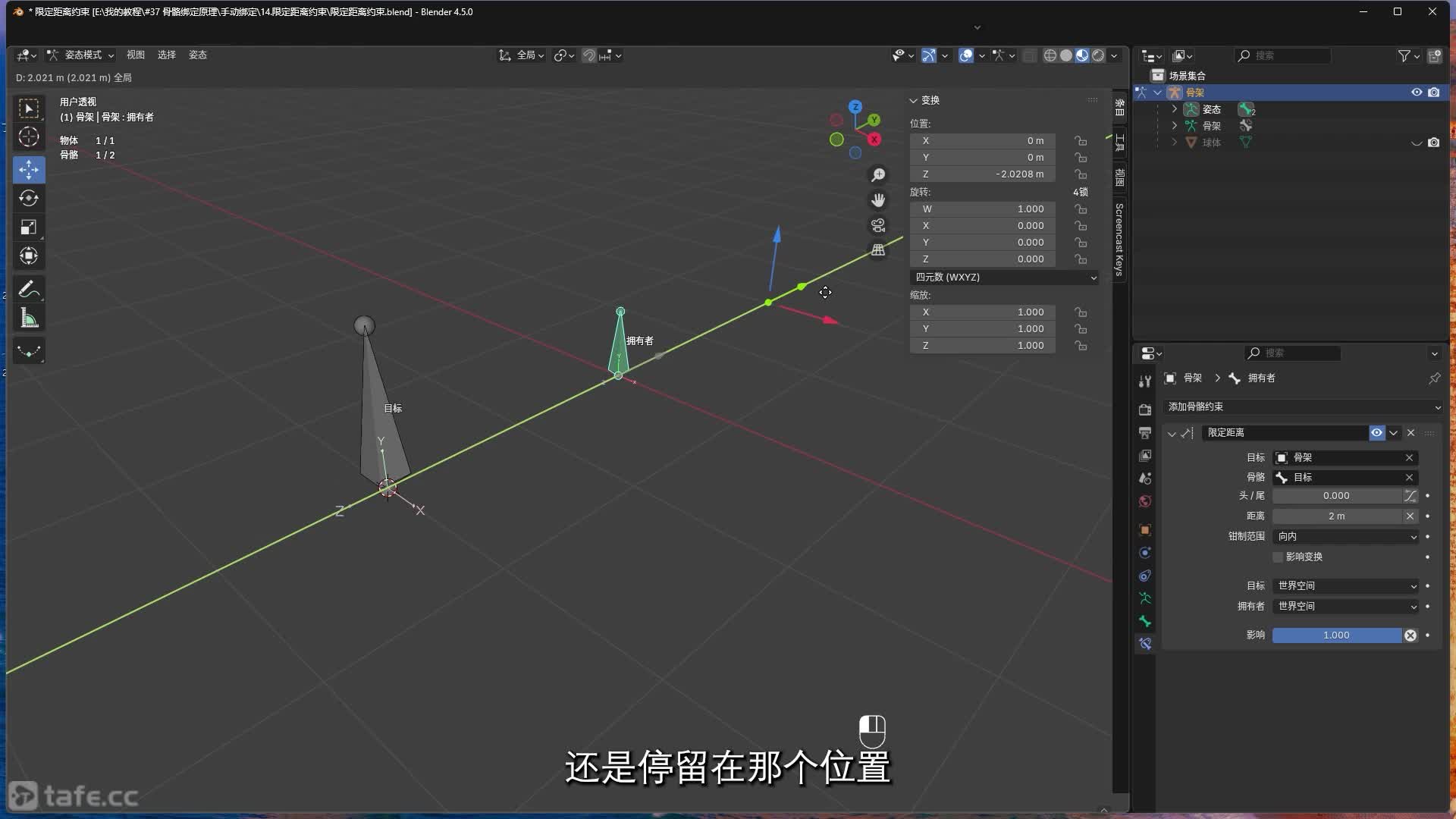Open the World properties tab
This screenshot has height=819, width=1456.
pos(1145,501)
